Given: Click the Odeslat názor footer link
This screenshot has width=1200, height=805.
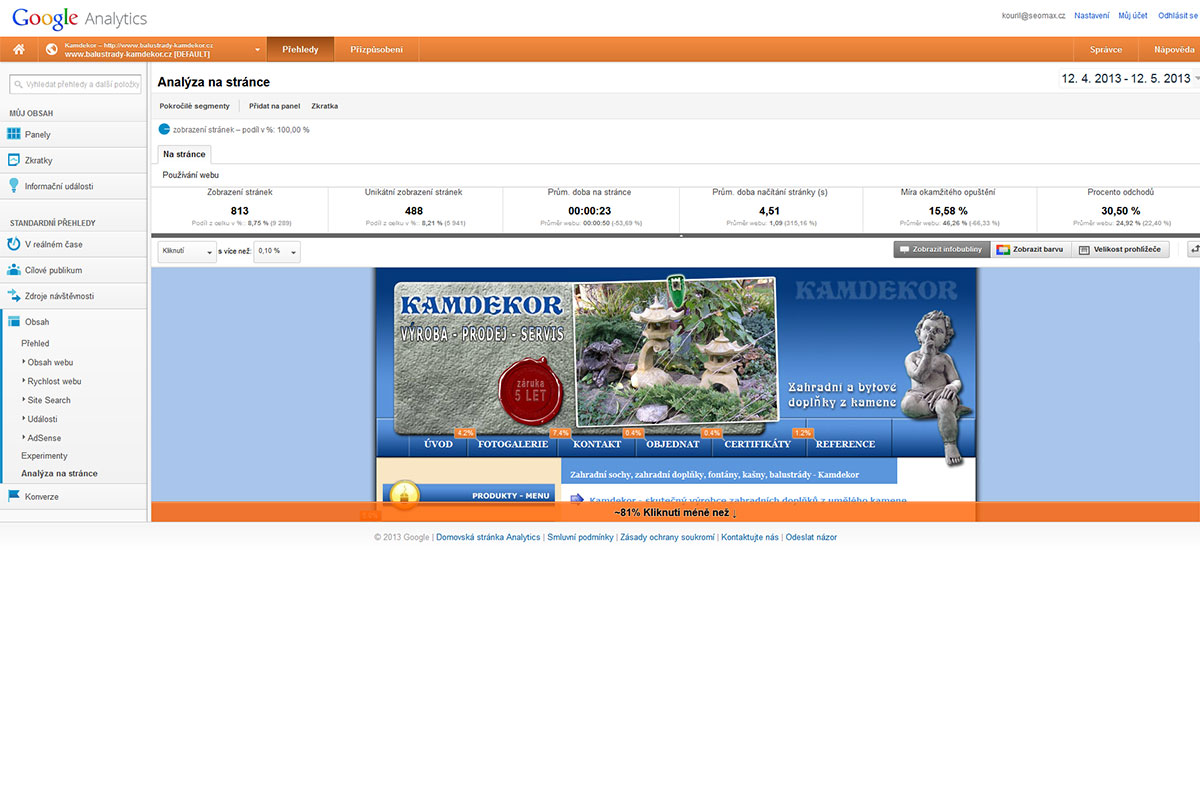Looking at the screenshot, I should (x=811, y=537).
